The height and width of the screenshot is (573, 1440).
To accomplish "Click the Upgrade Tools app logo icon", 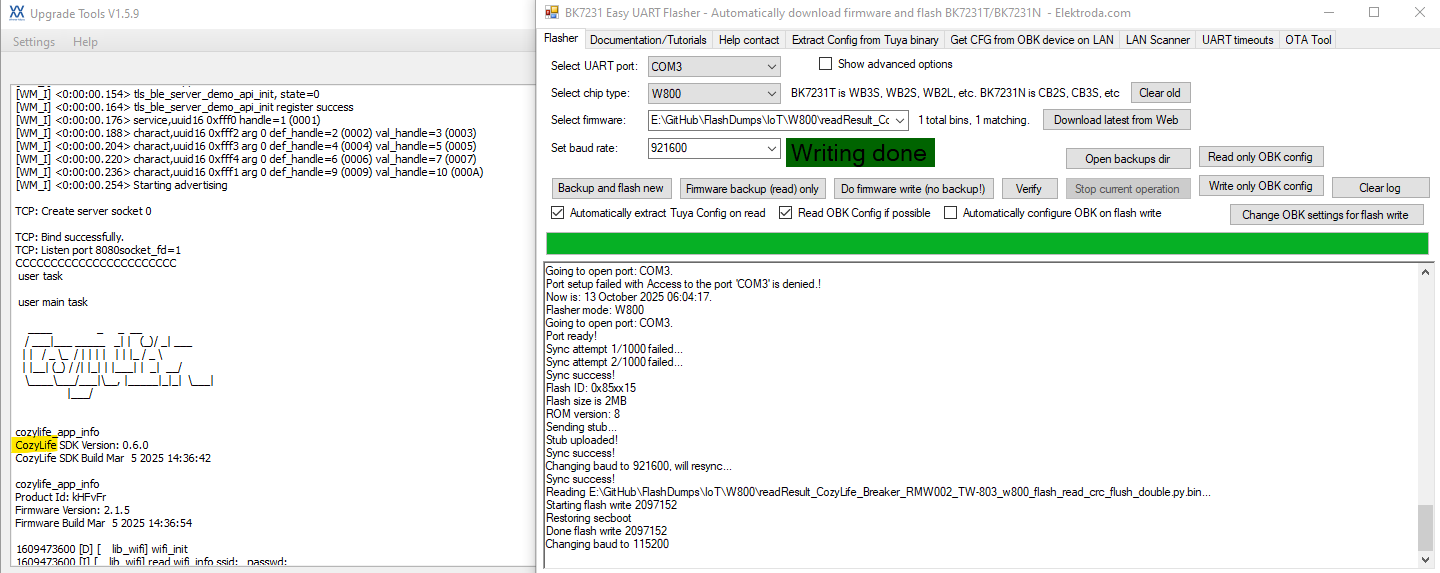I will point(16,13).
